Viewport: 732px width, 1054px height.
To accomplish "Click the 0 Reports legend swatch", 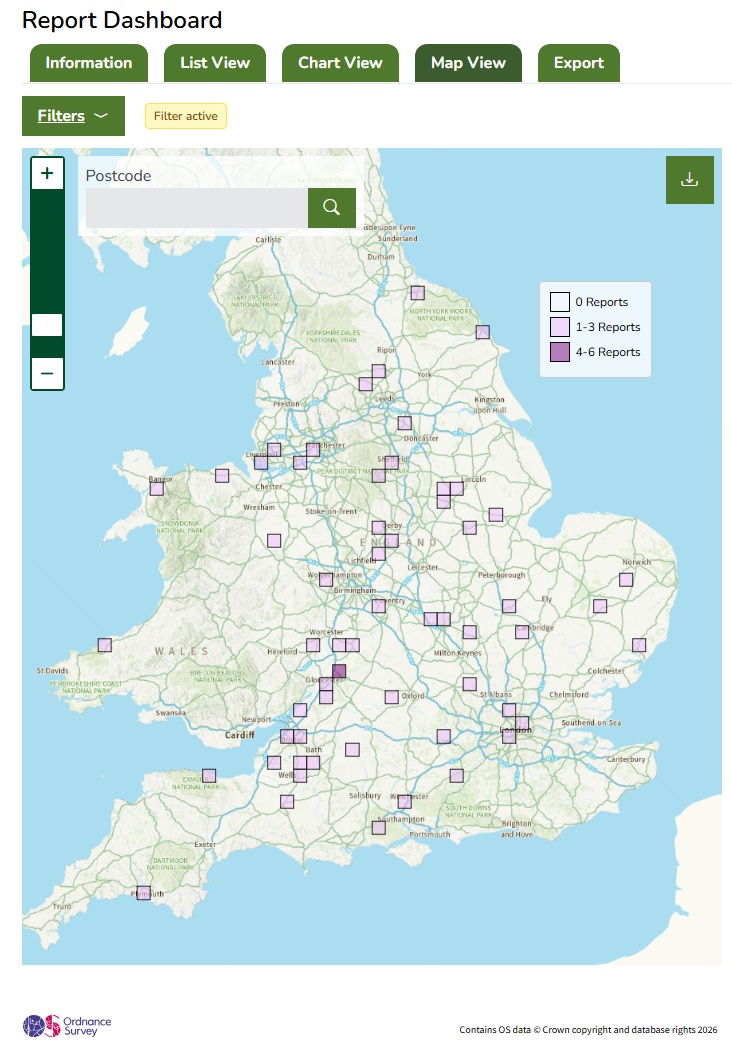I will 560,302.
